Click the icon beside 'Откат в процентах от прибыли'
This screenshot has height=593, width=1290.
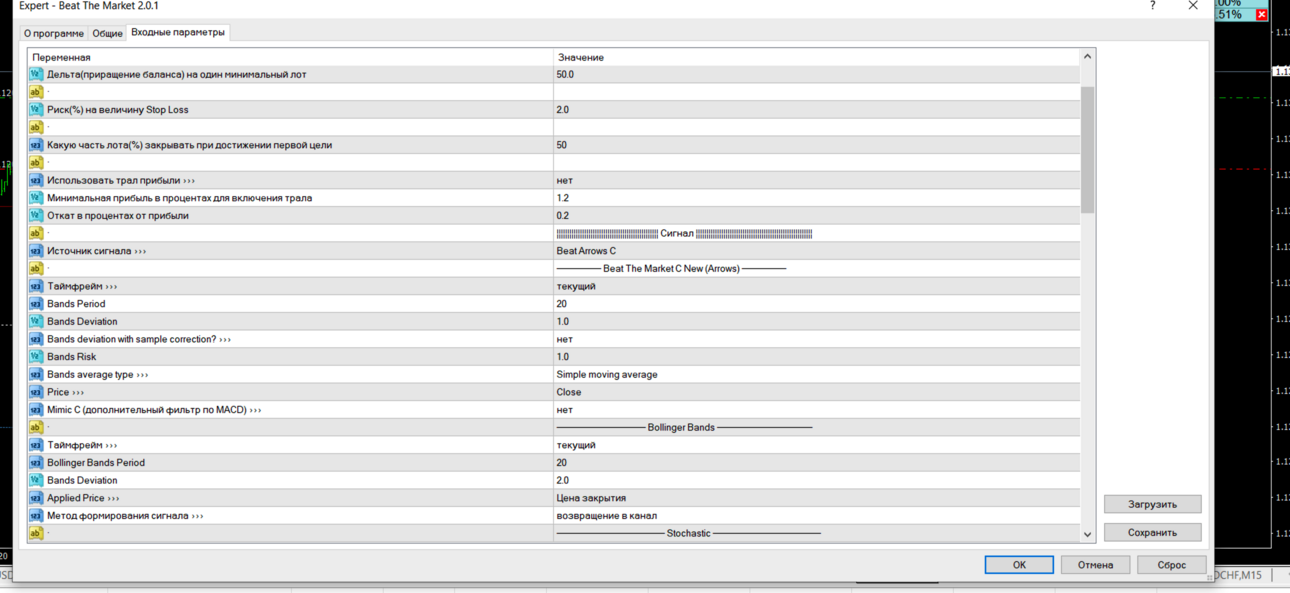point(36,216)
